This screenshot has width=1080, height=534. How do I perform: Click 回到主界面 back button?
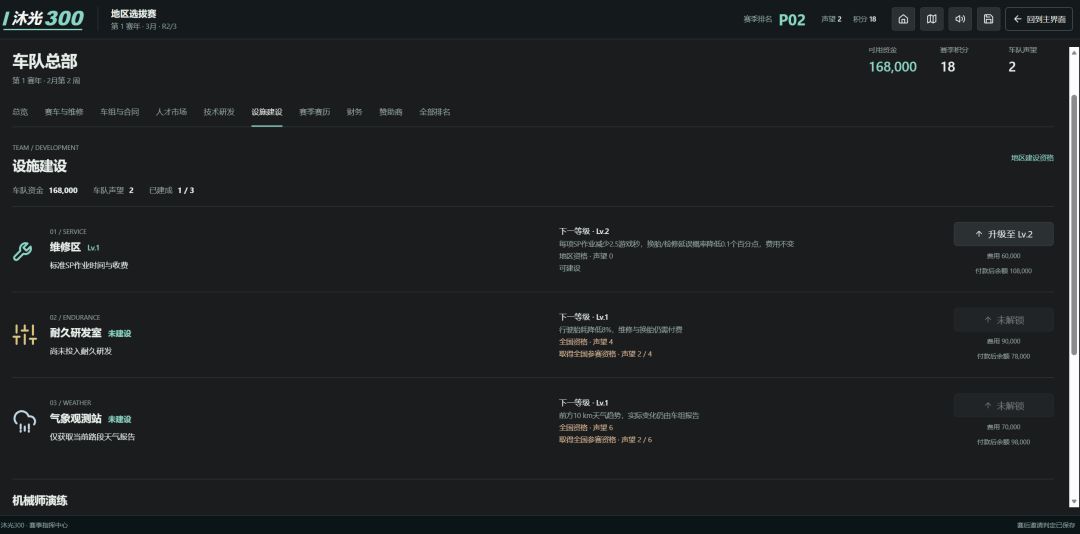click(1039, 19)
